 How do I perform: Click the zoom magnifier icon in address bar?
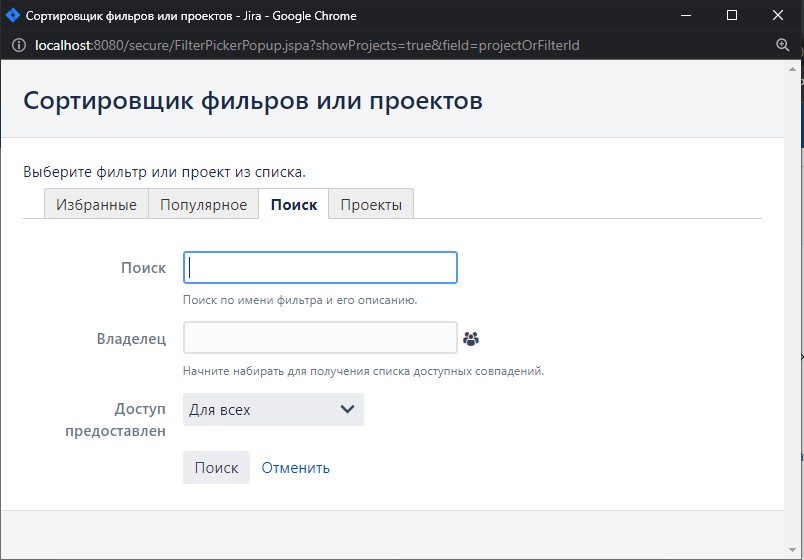782,45
